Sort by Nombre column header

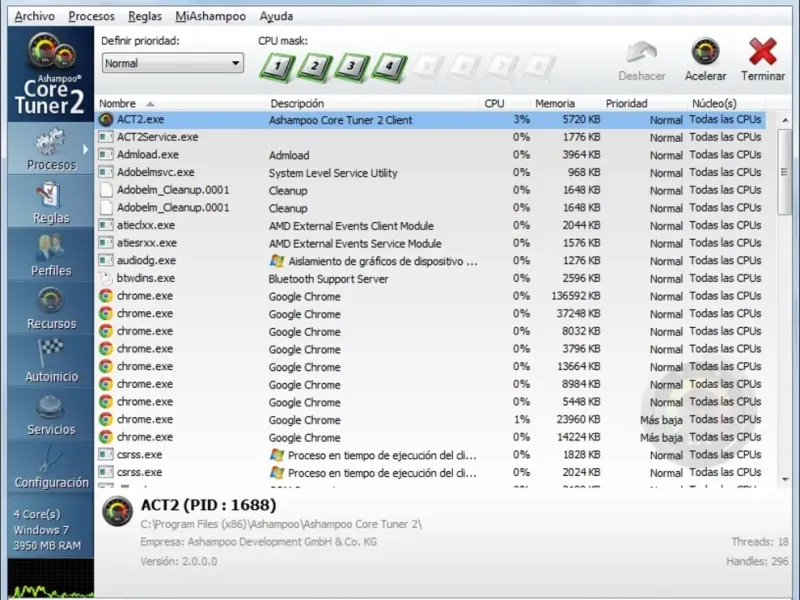pos(181,104)
